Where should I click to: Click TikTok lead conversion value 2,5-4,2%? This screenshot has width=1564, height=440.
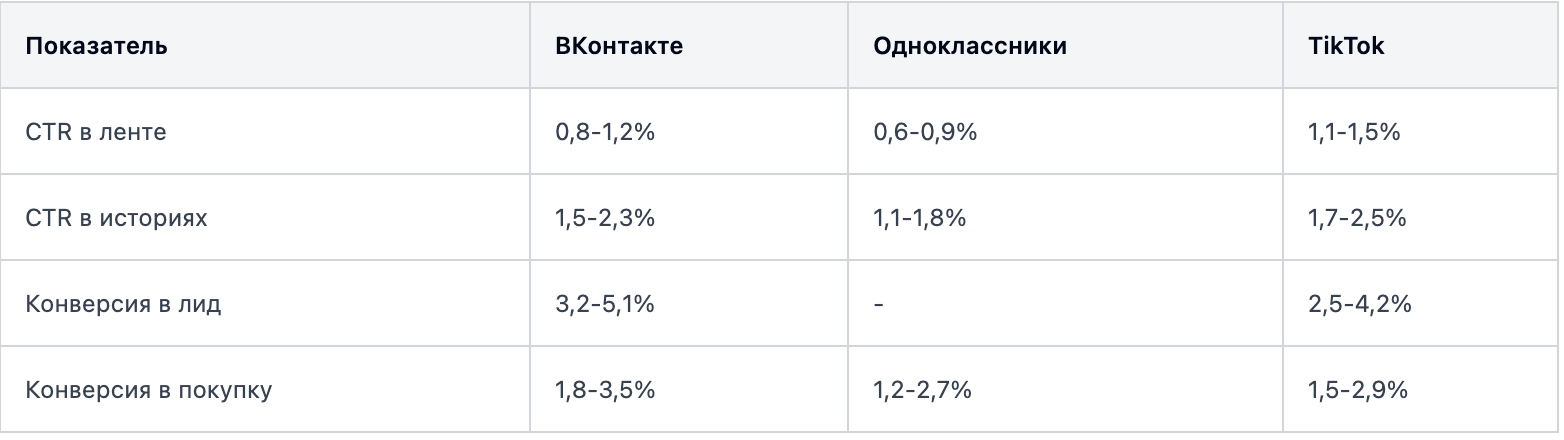(1359, 304)
